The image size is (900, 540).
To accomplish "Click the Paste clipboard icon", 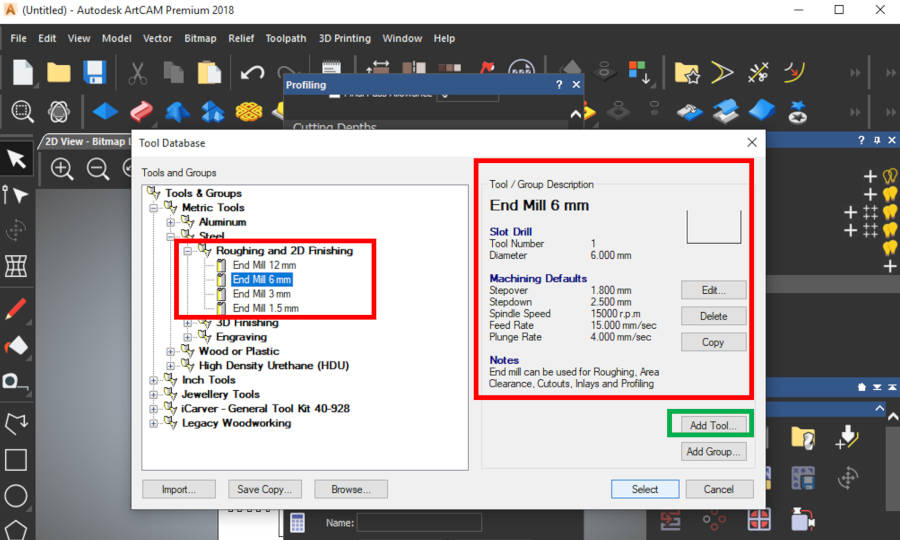I will (x=210, y=73).
